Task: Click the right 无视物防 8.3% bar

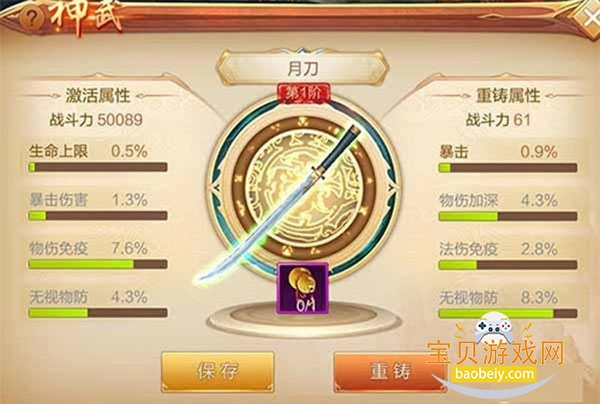Action: (508, 314)
